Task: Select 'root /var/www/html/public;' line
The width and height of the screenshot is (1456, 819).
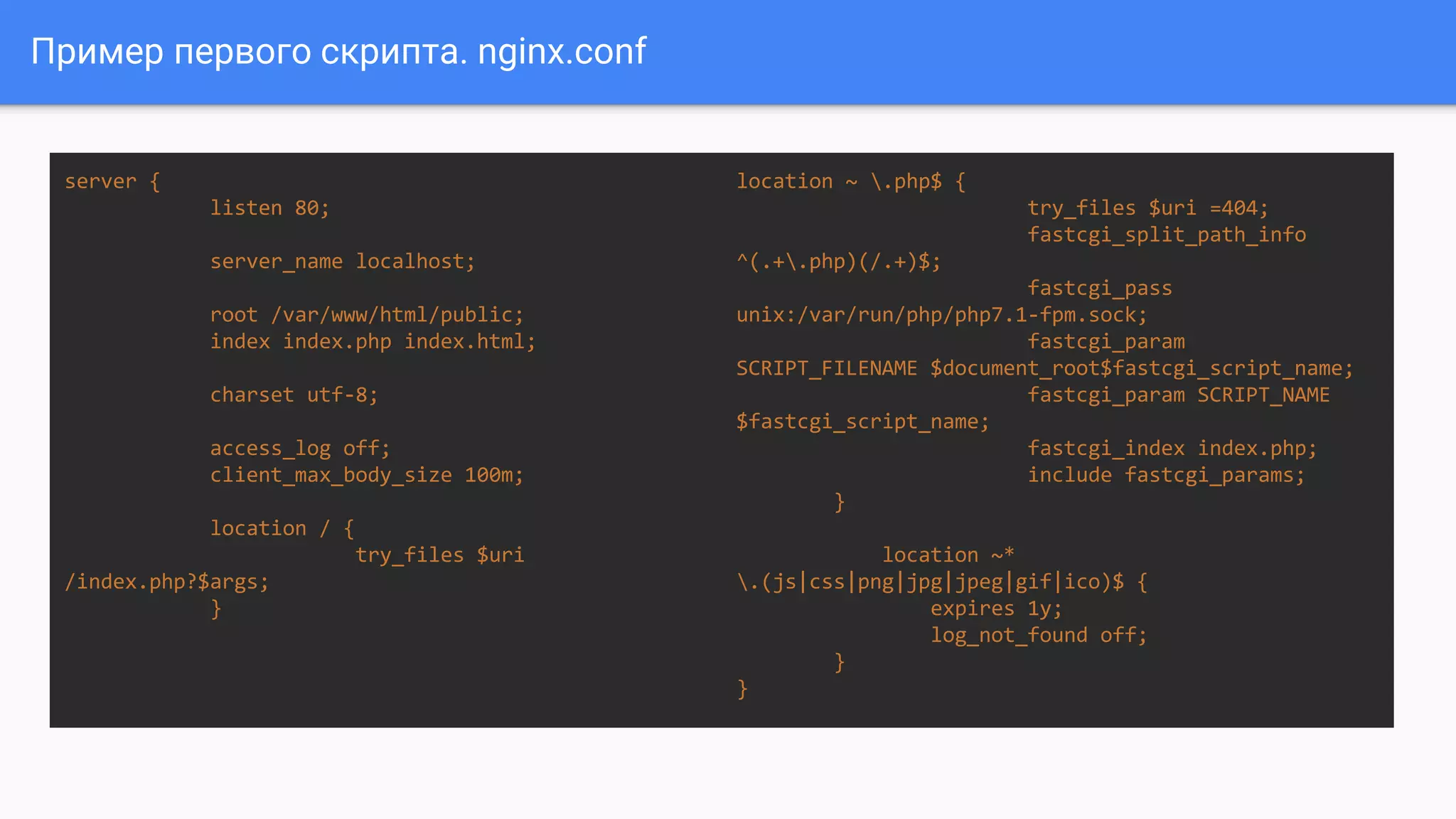Action: pos(367,315)
